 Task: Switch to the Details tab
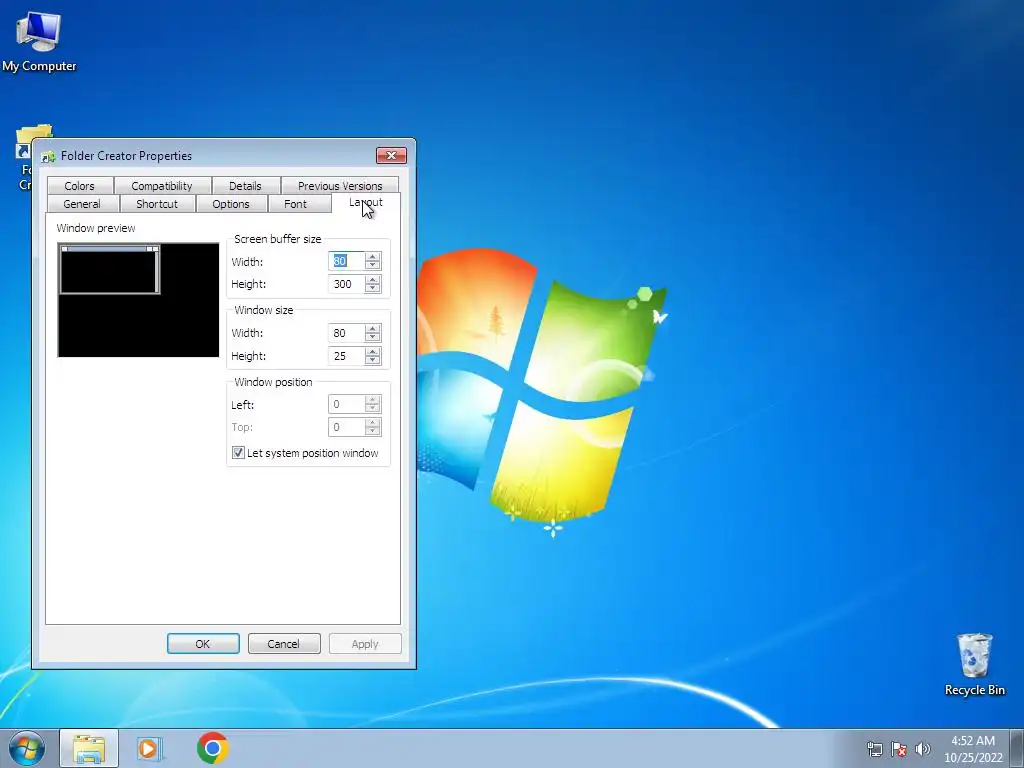[246, 185]
